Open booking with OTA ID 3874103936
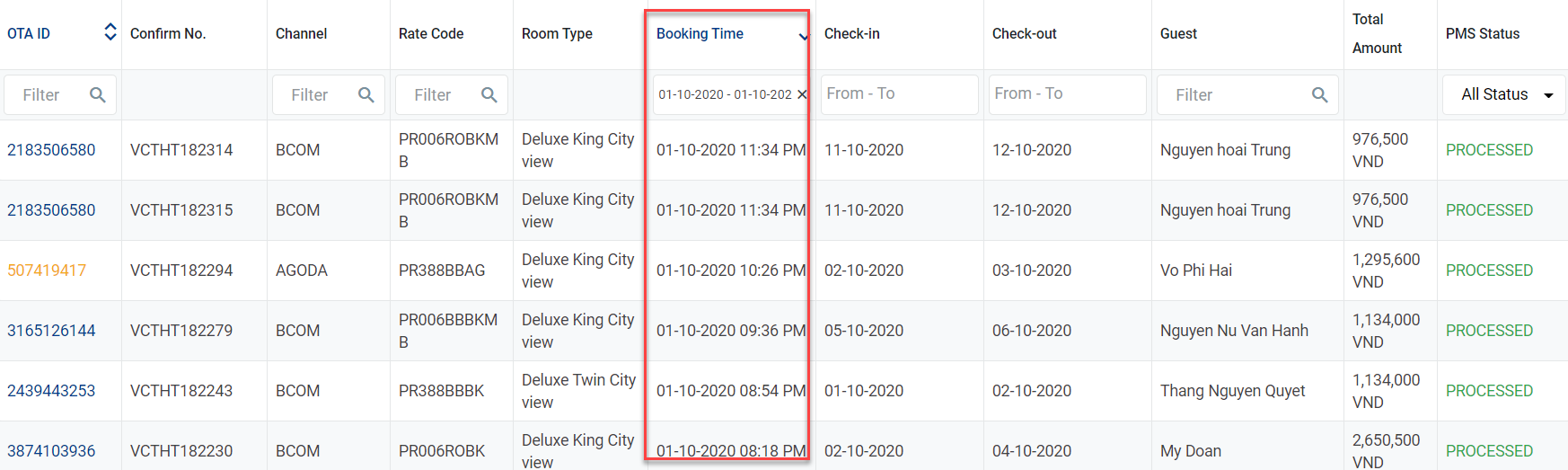1568x470 pixels. pos(51,451)
